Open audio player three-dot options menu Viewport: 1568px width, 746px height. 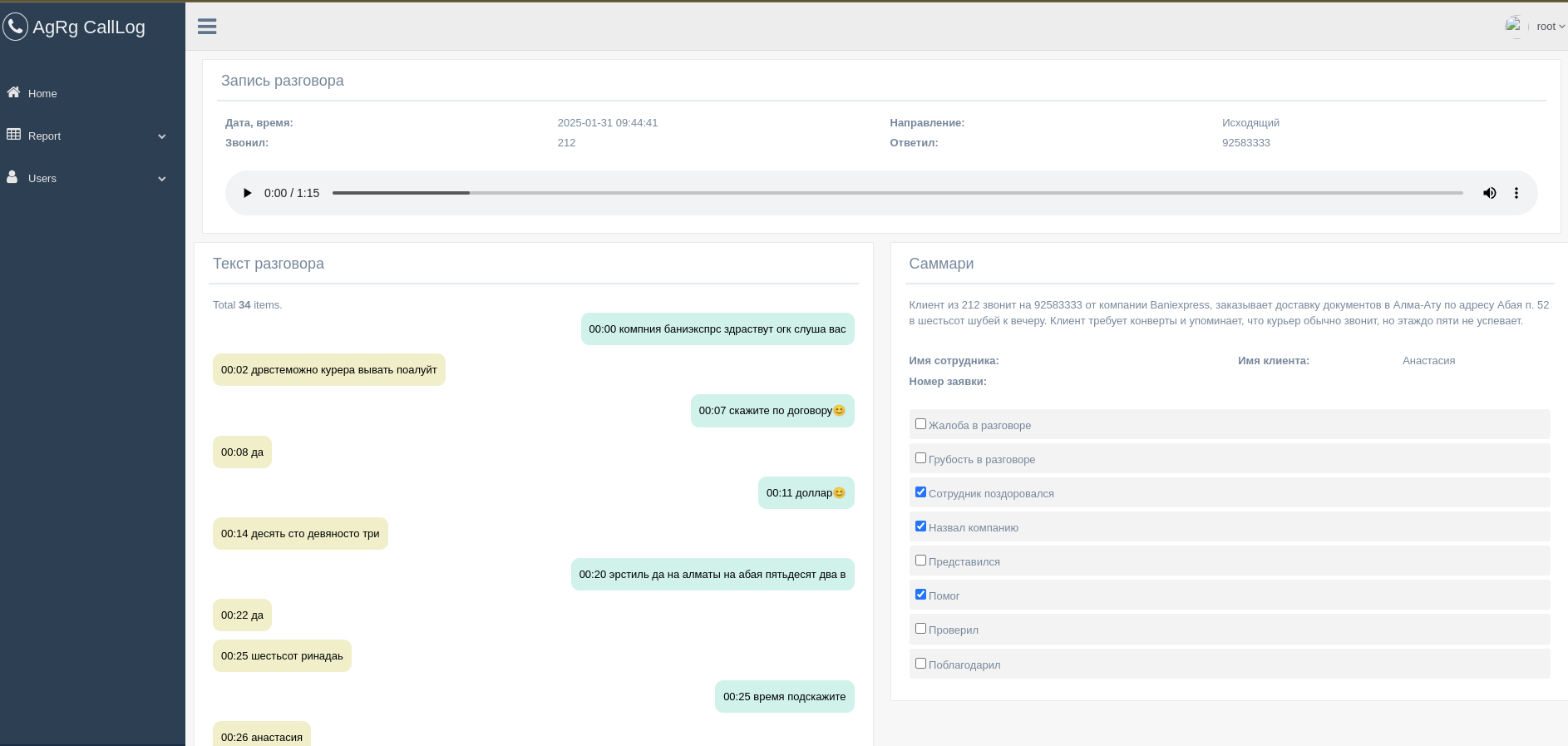1516,193
